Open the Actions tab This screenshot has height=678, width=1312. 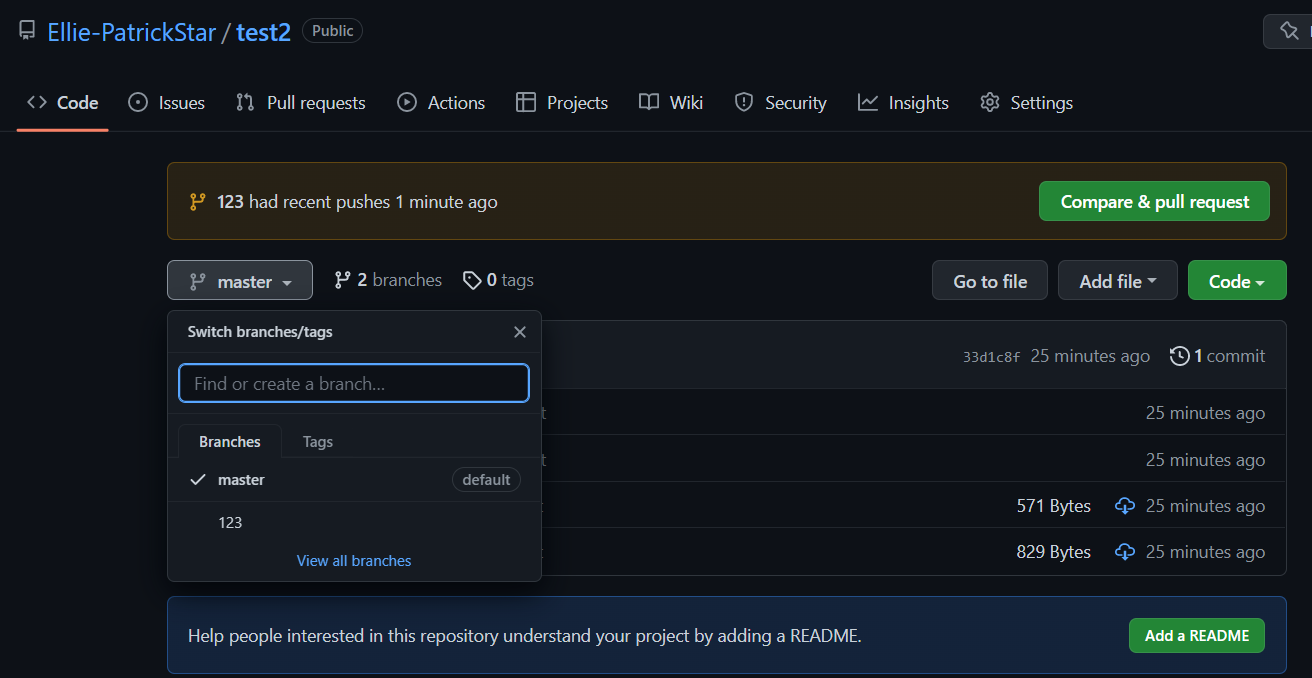click(x=441, y=102)
